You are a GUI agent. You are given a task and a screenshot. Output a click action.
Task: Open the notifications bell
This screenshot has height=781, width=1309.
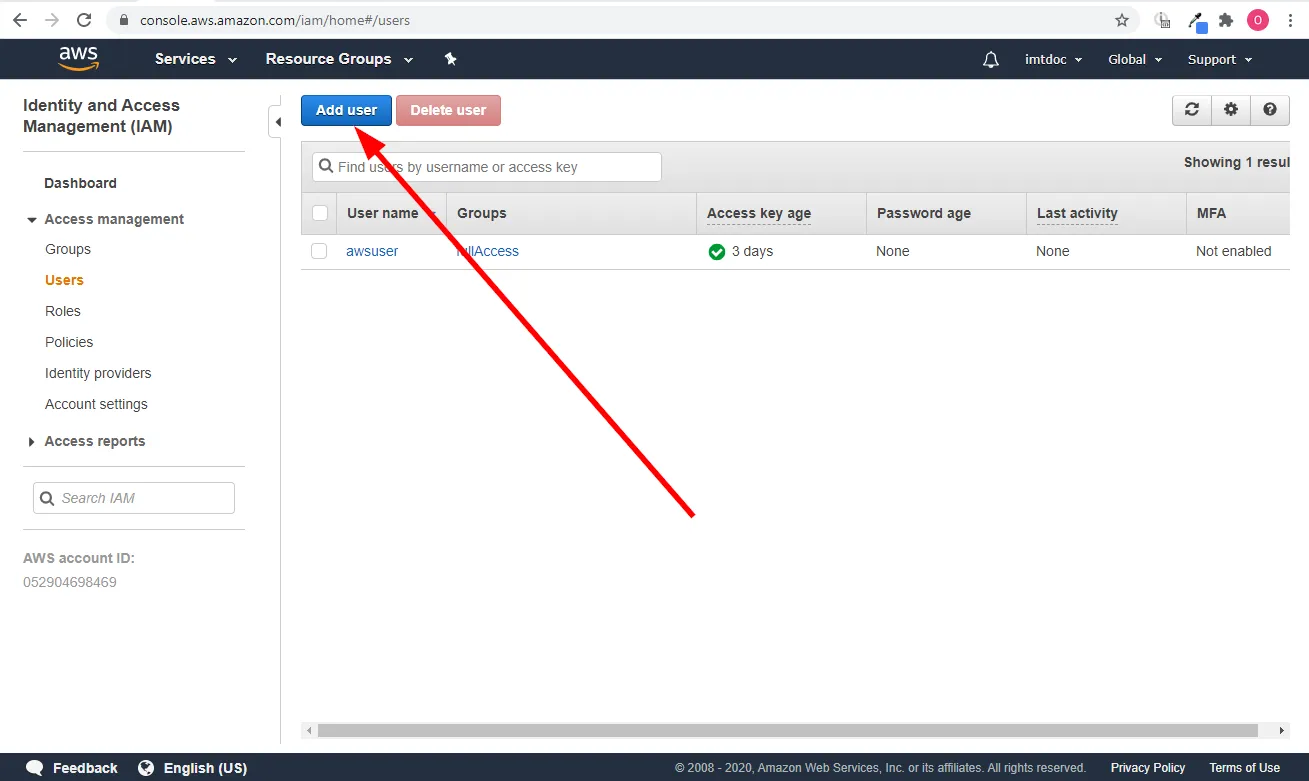[991, 60]
